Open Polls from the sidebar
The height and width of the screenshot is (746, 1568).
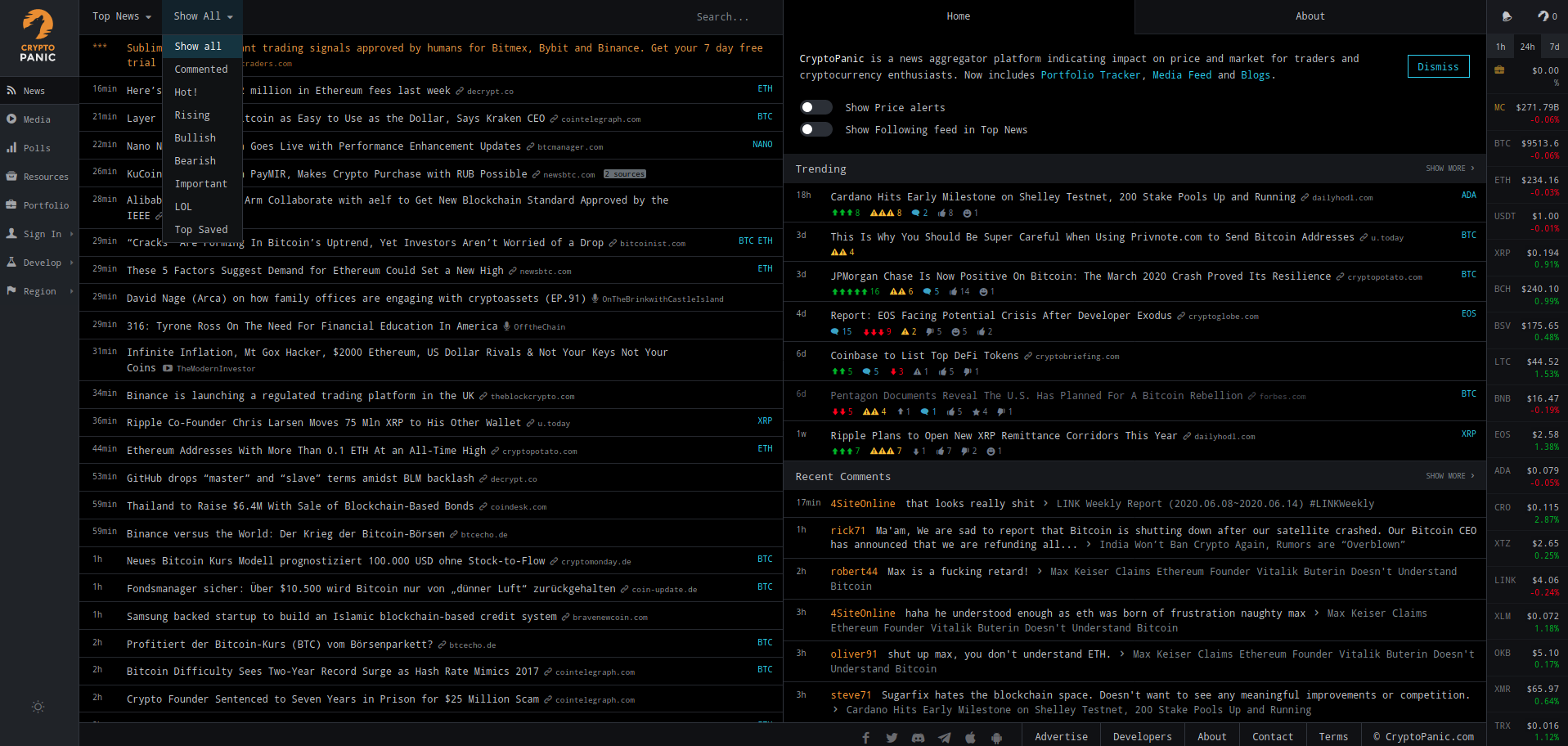pos(37,148)
